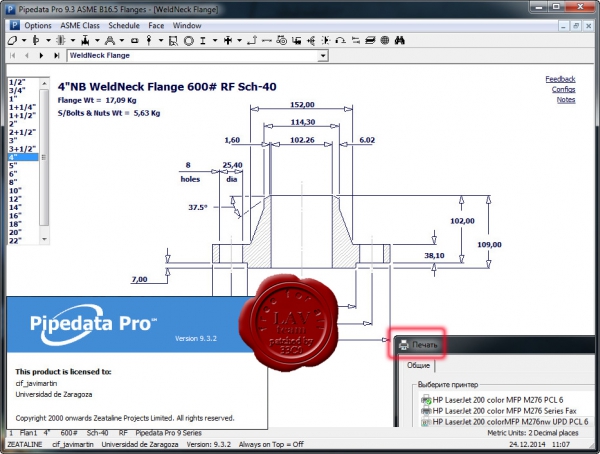
Task: Go to last record navigation arrow
Action: 56,56
